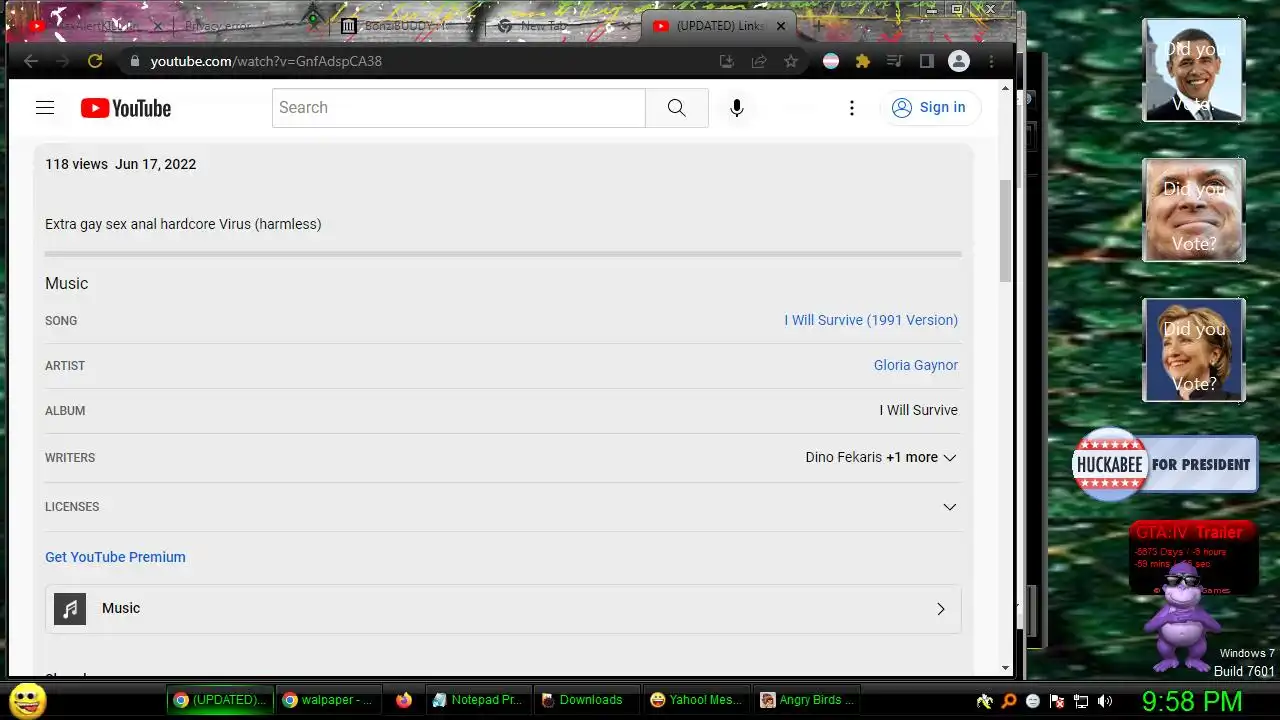
Task: Toggle Chrome side panel
Action: [x=927, y=61]
